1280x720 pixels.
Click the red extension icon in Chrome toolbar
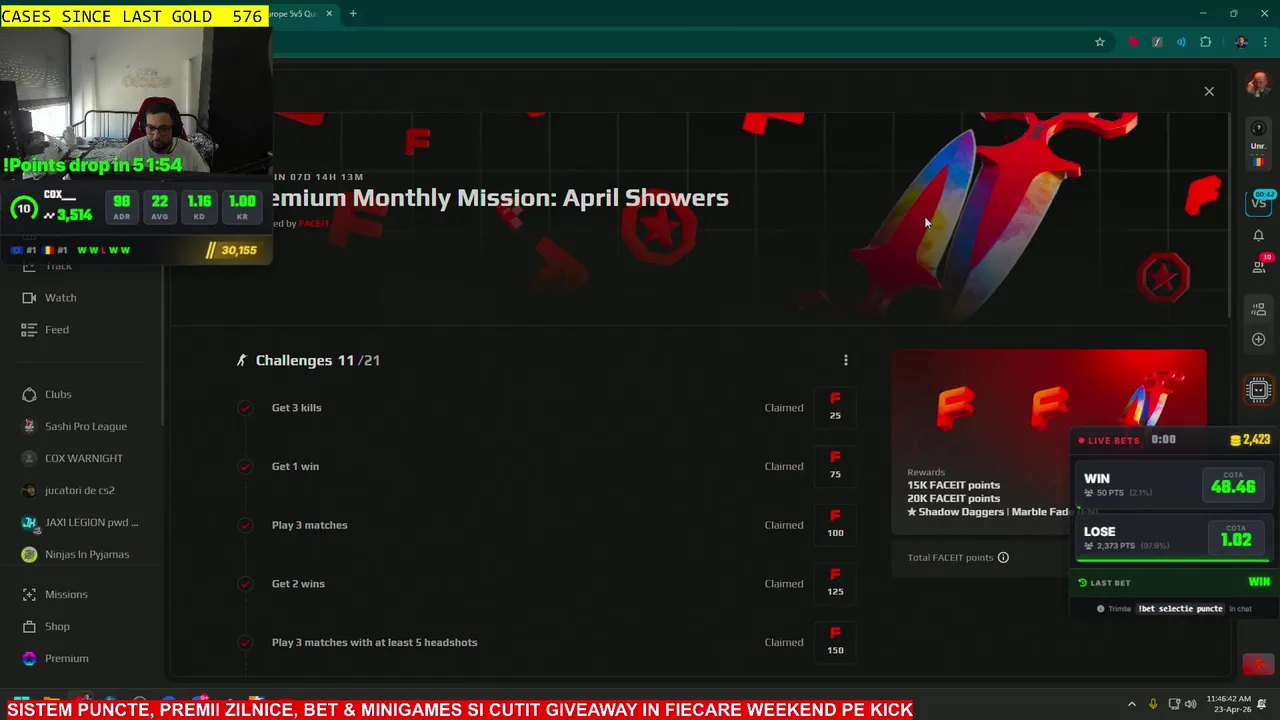coord(1133,42)
